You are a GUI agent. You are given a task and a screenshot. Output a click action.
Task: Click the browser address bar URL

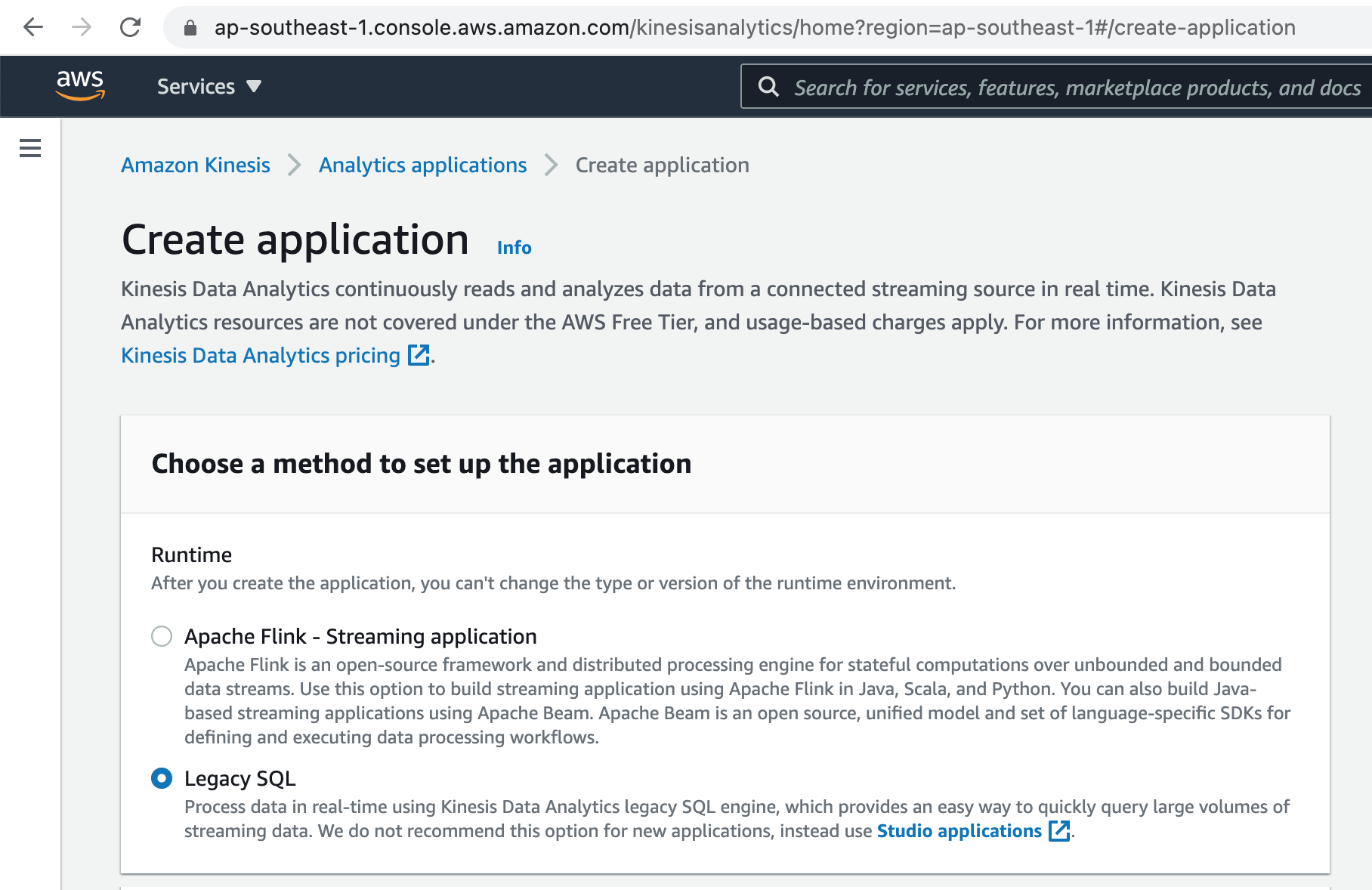point(755,28)
